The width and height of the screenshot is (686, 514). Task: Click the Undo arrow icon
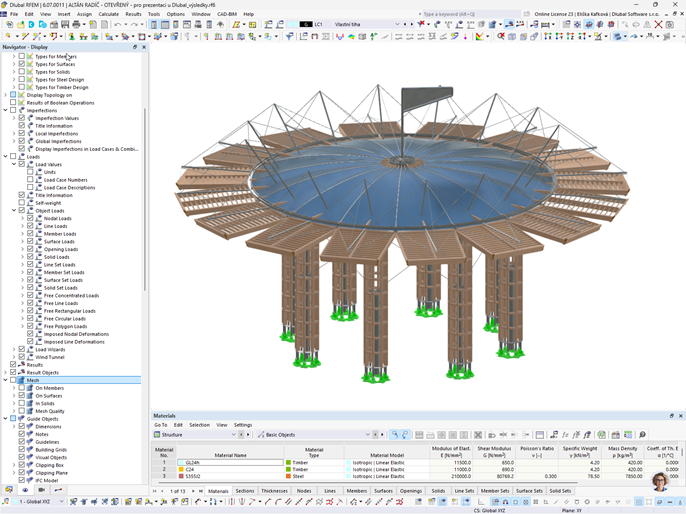coord(117,24)
